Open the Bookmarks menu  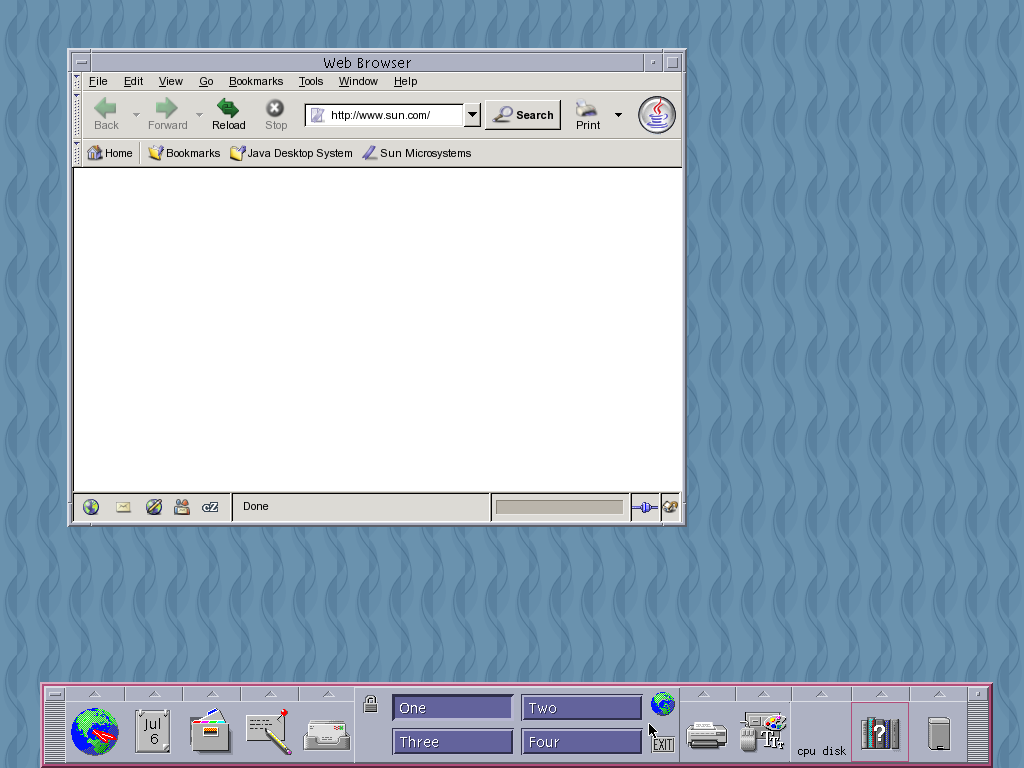256,81
